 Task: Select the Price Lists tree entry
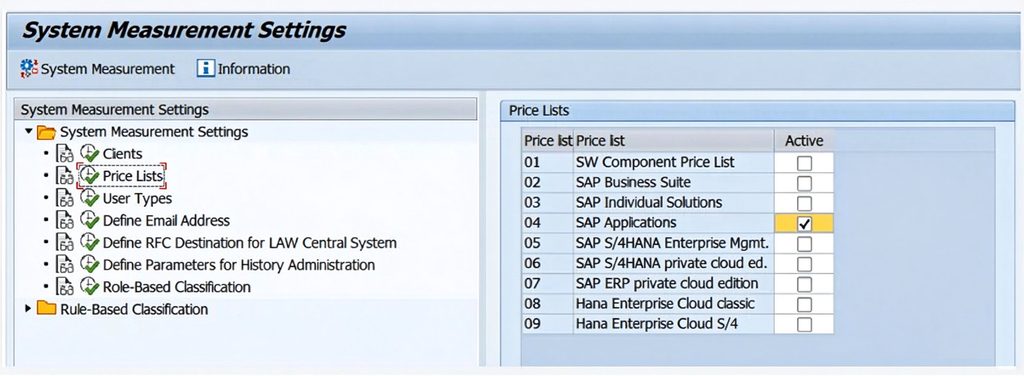coord(133,176)
